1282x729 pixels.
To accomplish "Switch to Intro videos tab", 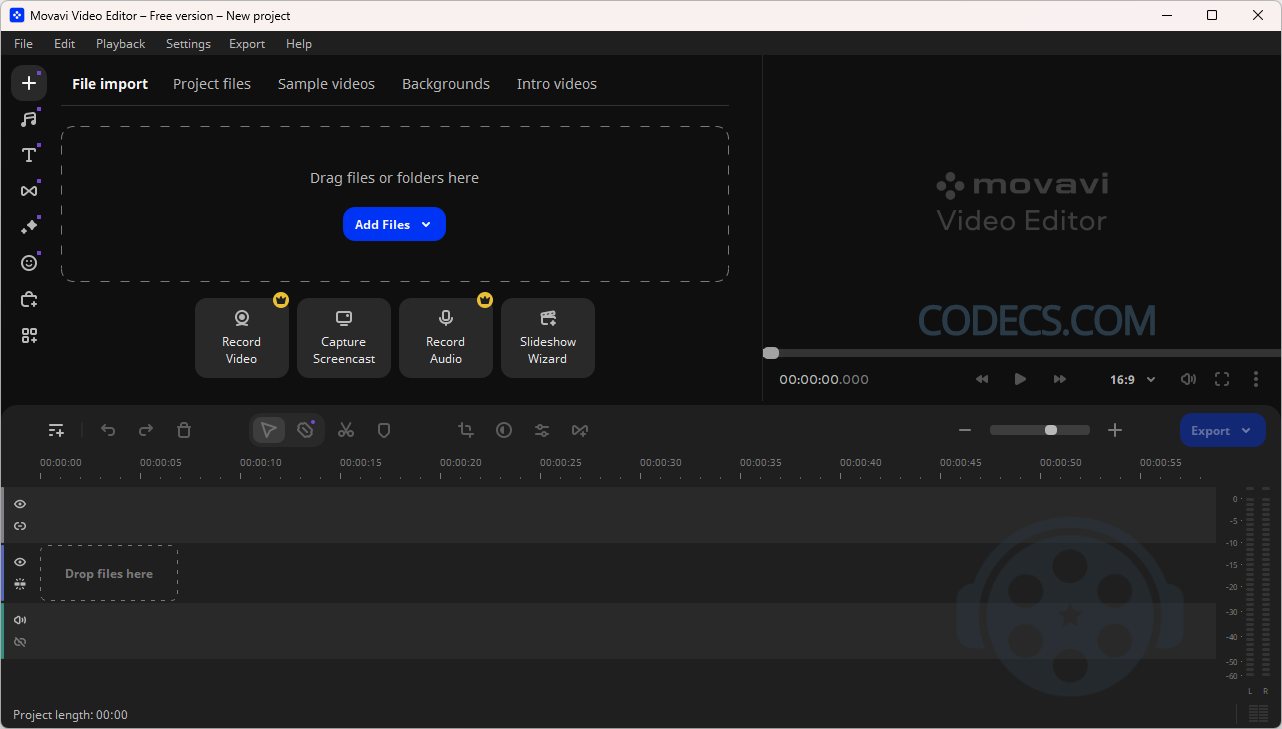I will (557, 84).
